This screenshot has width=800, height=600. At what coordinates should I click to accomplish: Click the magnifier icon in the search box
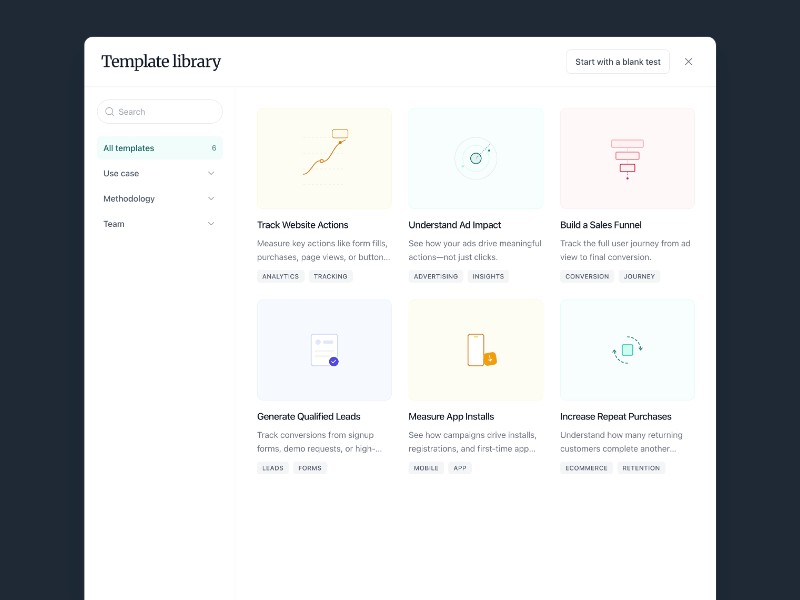[110, 112]
